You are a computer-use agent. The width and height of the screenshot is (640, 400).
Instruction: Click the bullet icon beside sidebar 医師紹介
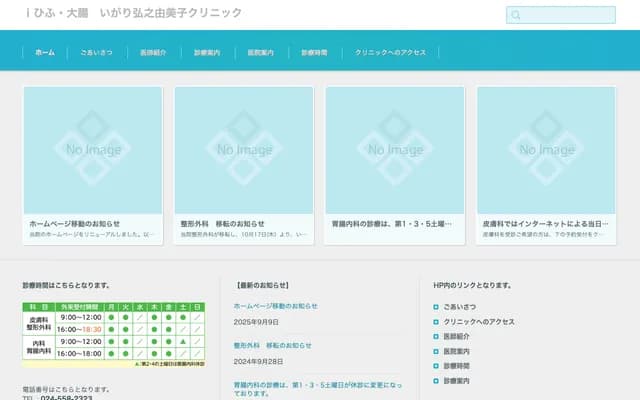click(436, 336)
